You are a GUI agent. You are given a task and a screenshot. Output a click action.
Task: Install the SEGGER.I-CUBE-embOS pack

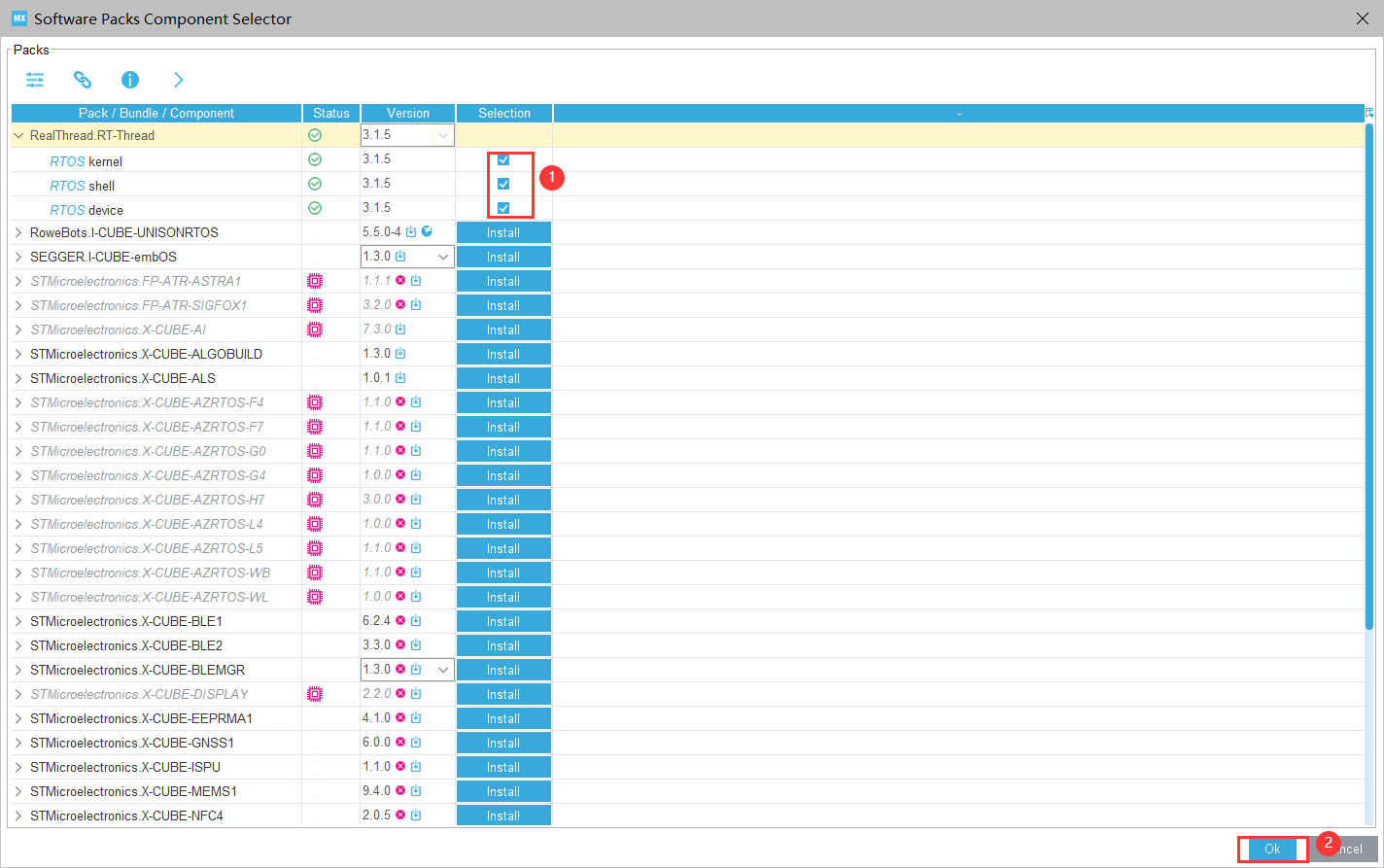[503, 257]
